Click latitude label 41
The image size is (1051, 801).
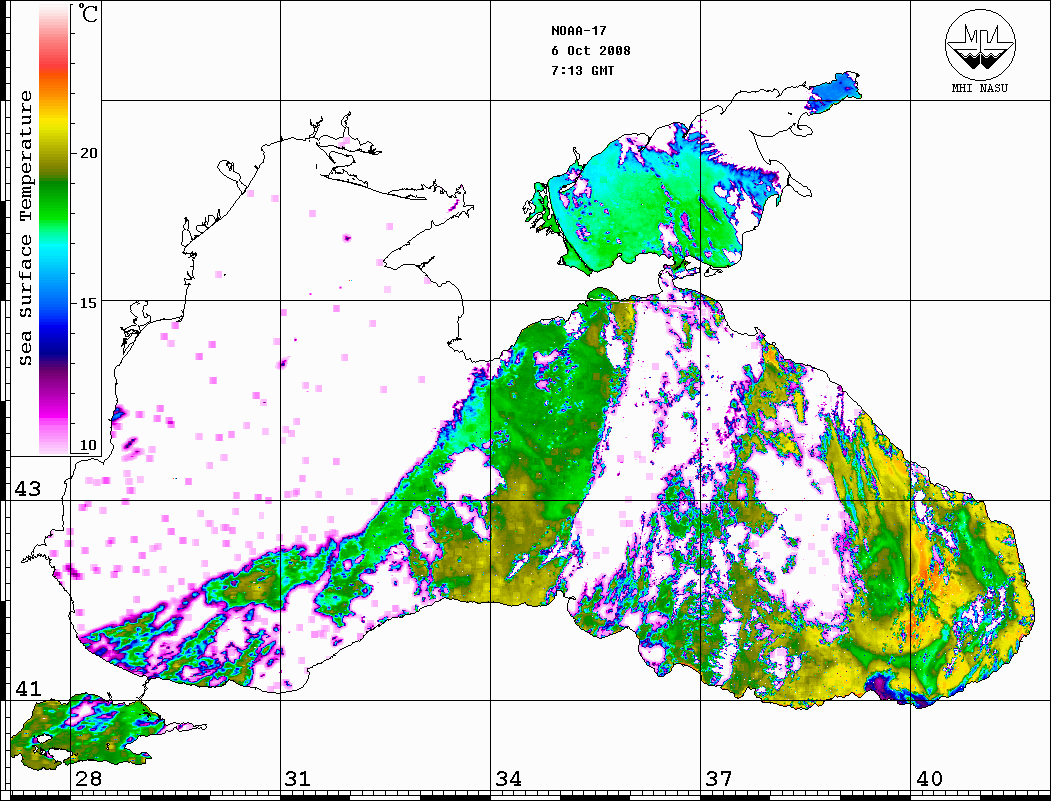(28, 688)
